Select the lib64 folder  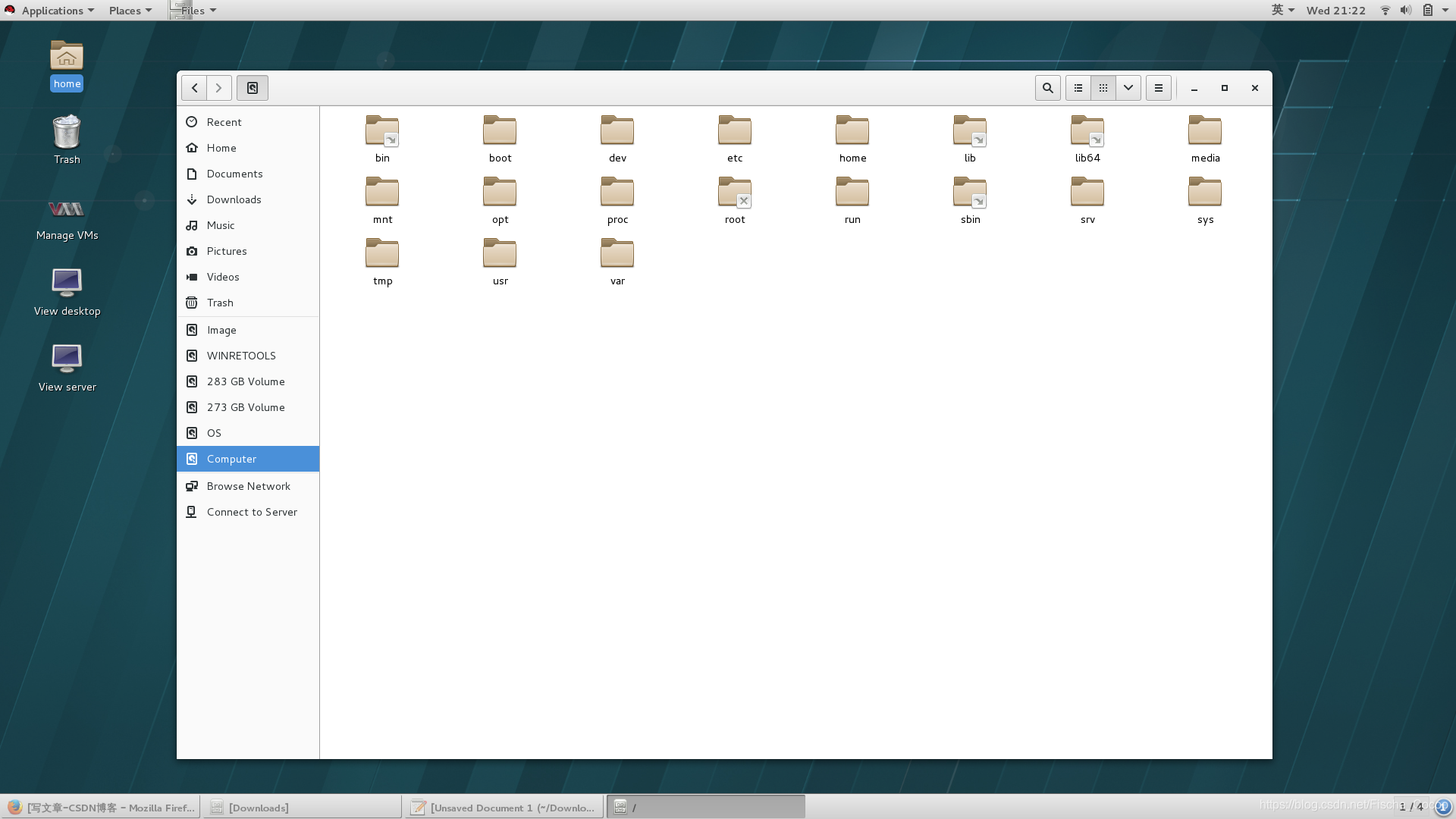[x=1087, y=139]
